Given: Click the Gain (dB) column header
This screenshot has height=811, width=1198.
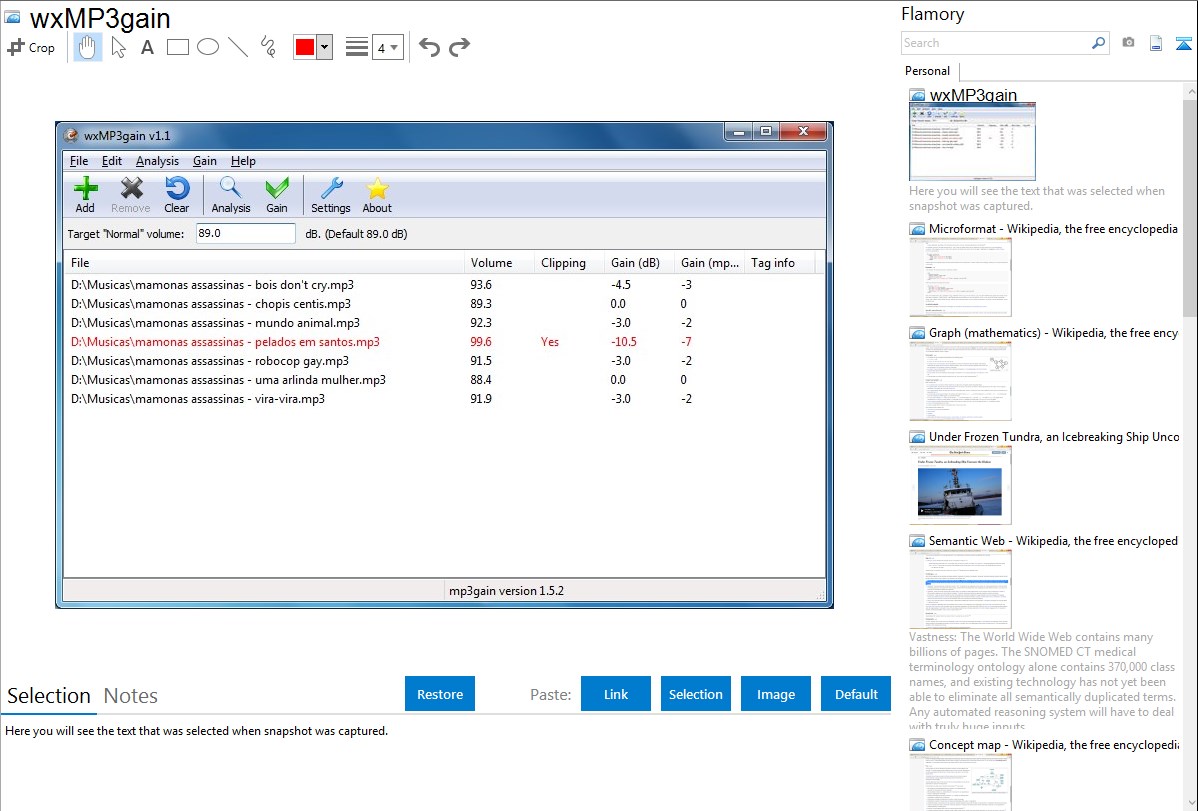Looking at the screenshot, I should coord(639,263).
